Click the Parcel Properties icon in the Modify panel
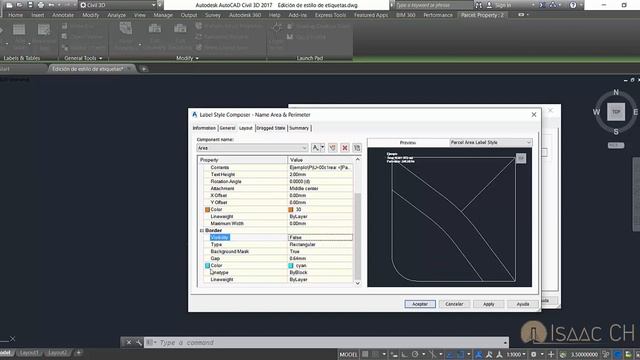The image size is (640, 360). pyautogui.click(x=126, y=29)
